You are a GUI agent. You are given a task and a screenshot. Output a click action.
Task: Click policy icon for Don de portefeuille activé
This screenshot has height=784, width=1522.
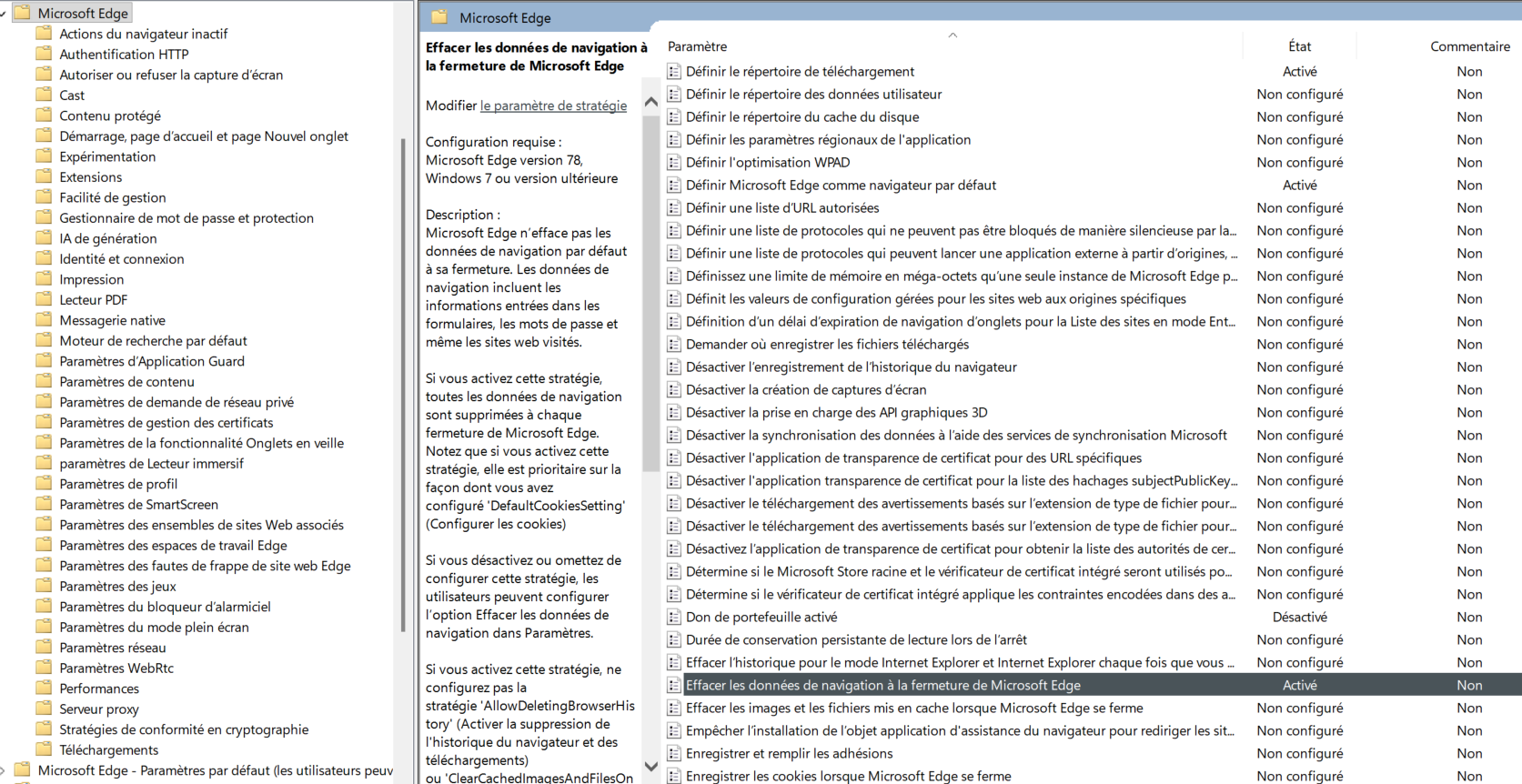pyautogui.click(x=674, y=617)
